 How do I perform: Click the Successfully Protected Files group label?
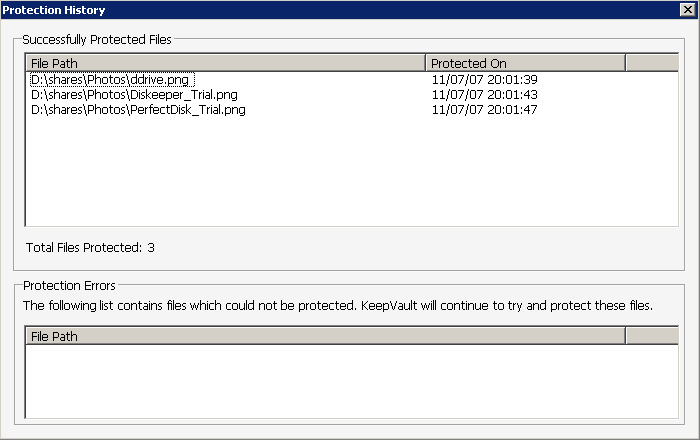(x=97, y=39)
